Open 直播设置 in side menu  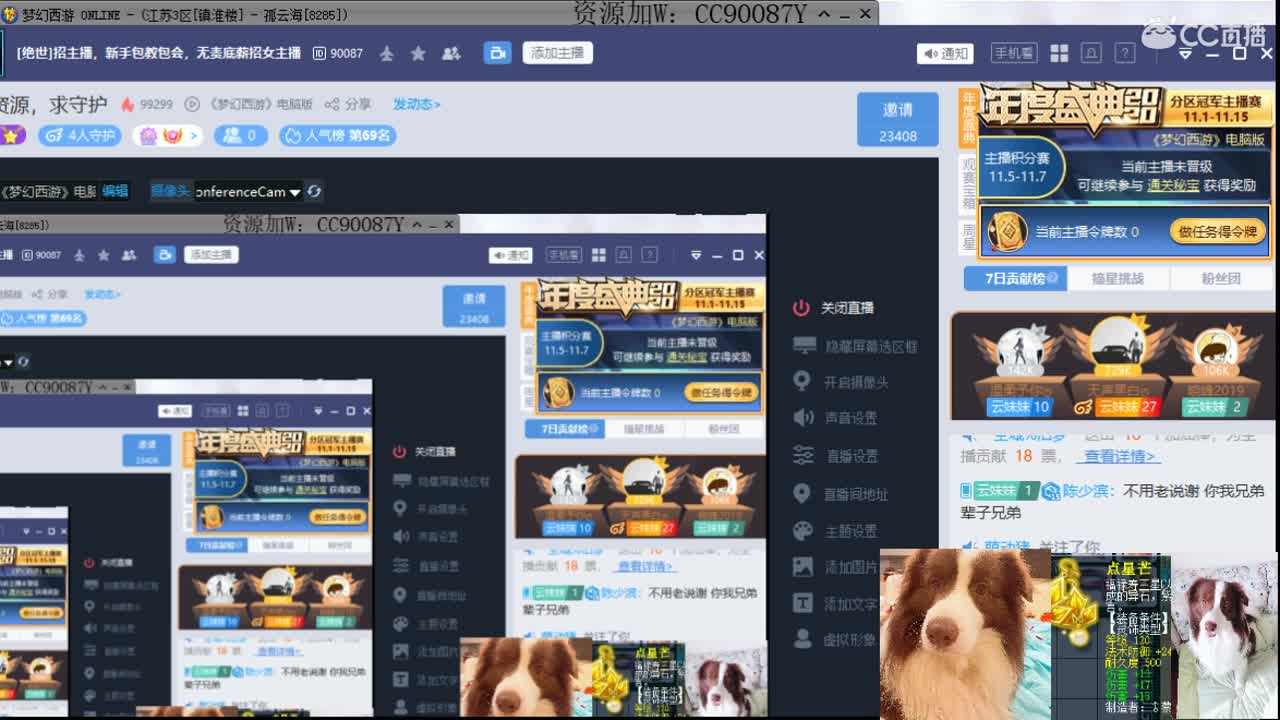click(x=835, y=456)
